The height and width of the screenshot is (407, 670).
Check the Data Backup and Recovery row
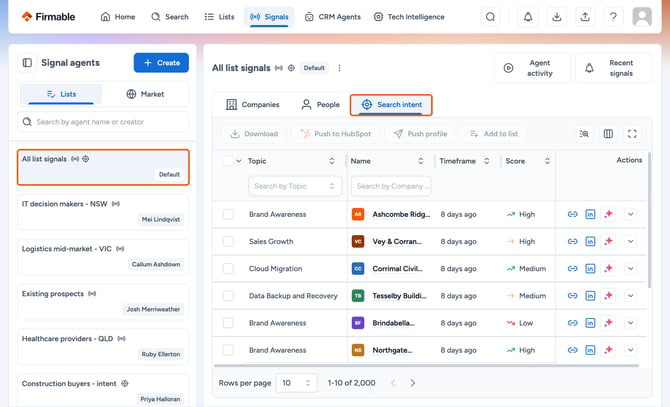coord(228,296)
